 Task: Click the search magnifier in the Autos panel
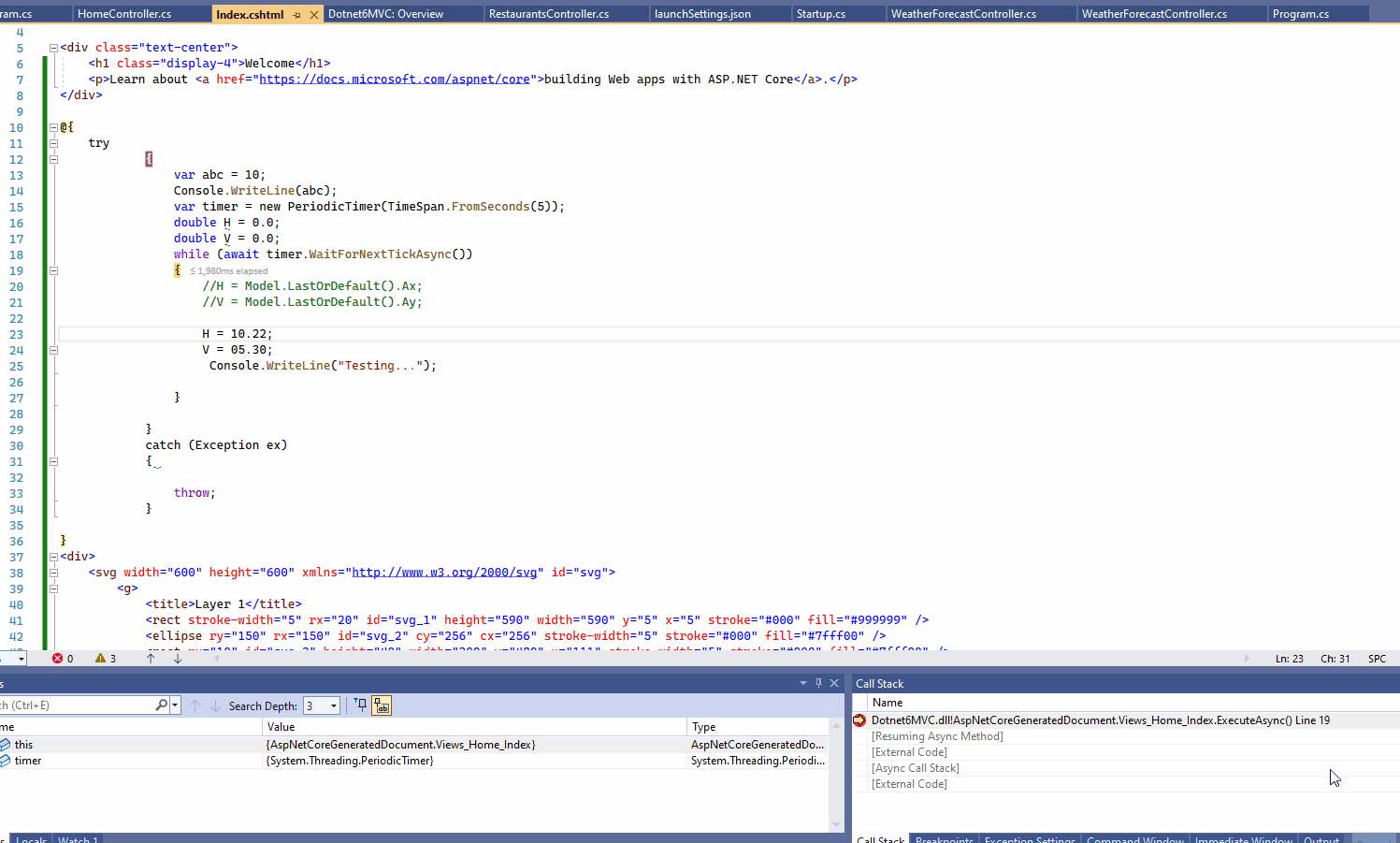161,705
